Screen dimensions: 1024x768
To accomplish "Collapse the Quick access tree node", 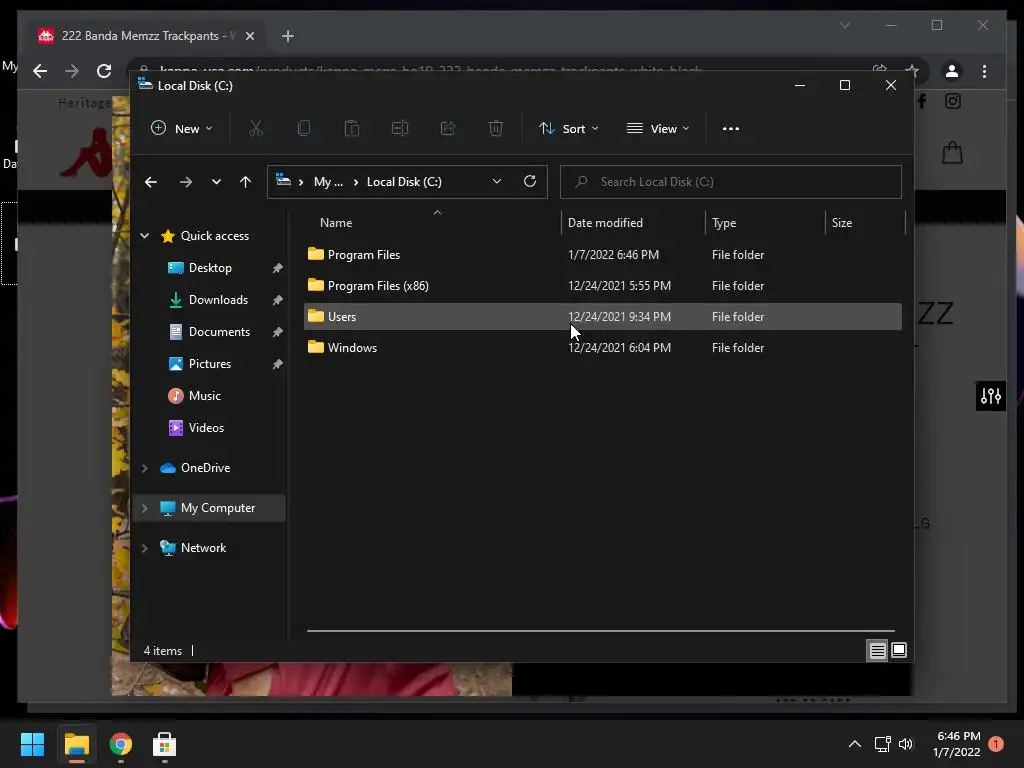I will (x=144, y=236).
